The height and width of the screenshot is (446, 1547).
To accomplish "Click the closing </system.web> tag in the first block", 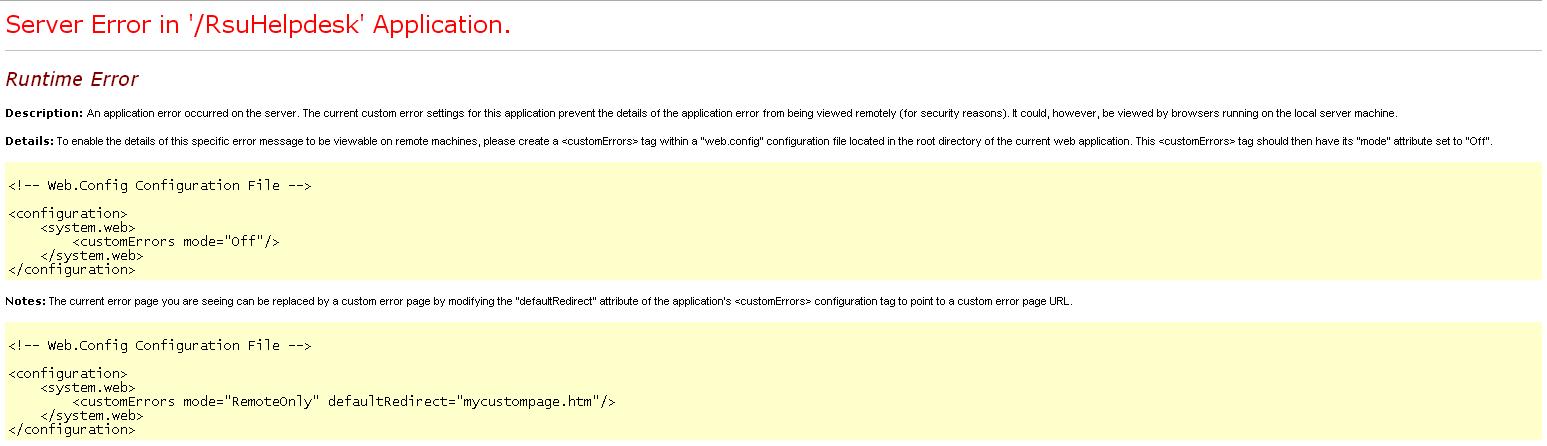I will pyautogui.click(x=92, y=255).
